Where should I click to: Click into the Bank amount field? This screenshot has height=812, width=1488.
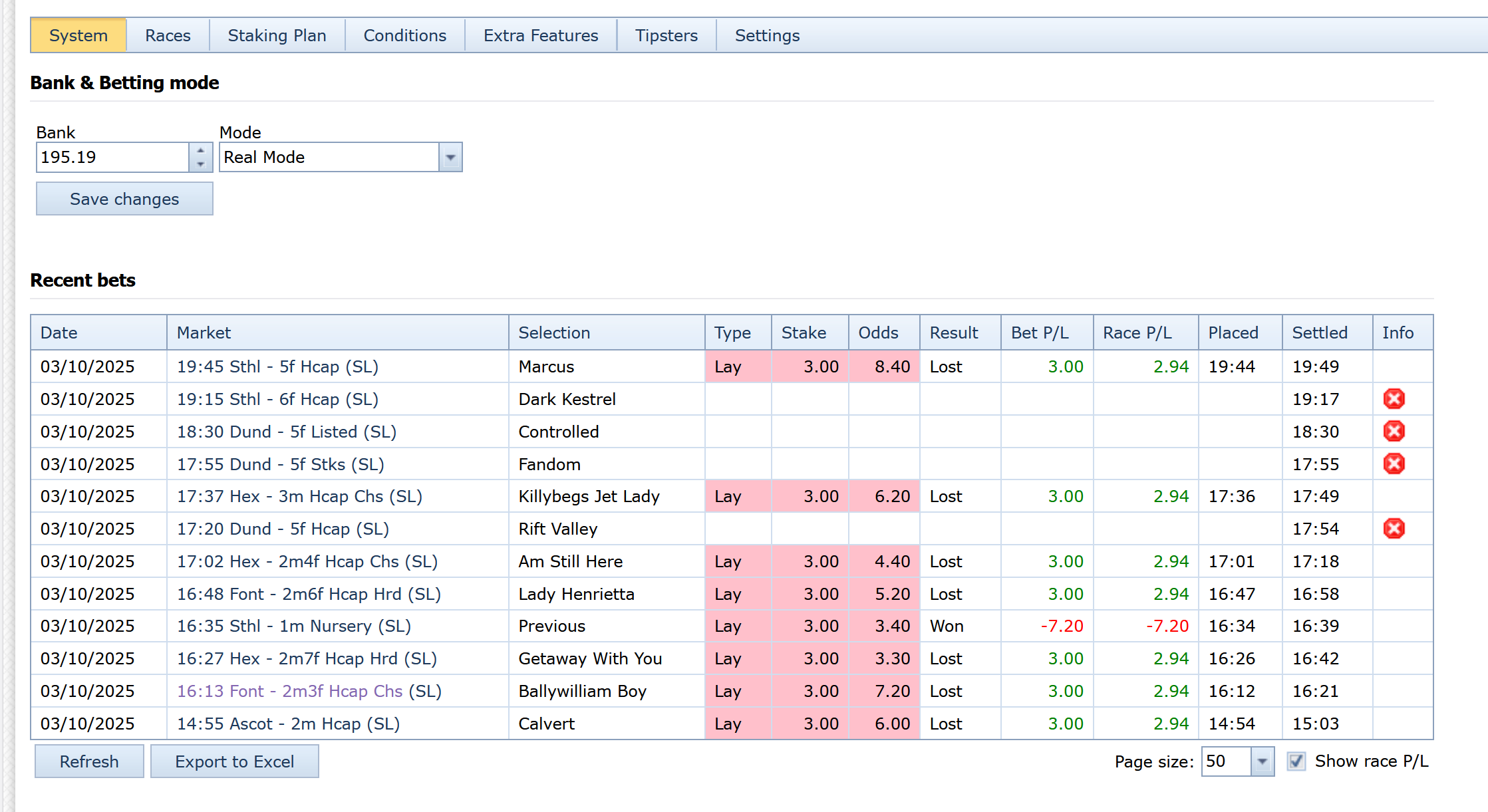coord(112,158)
